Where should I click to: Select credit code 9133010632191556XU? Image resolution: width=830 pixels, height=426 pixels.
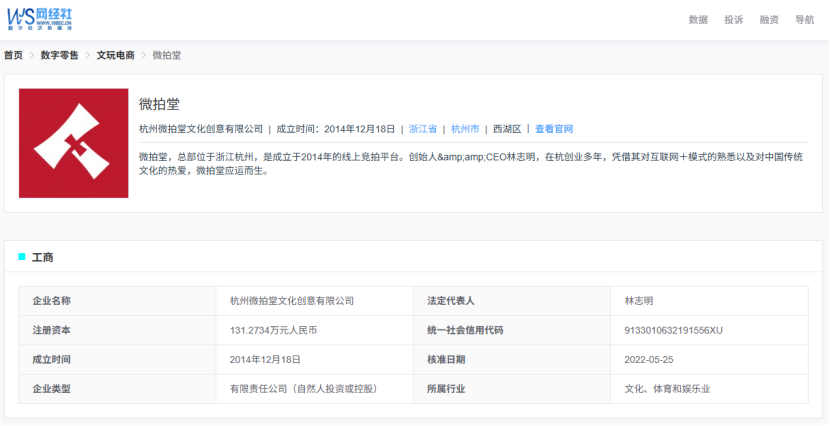(x=674, y=331)
